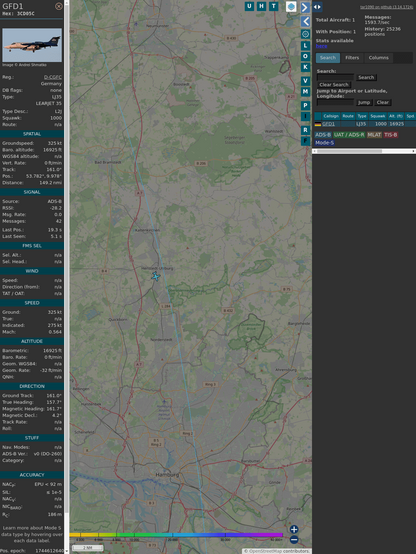The image size is (416, 554).
Task: Zoom in with the plus button
Action: 294,529
